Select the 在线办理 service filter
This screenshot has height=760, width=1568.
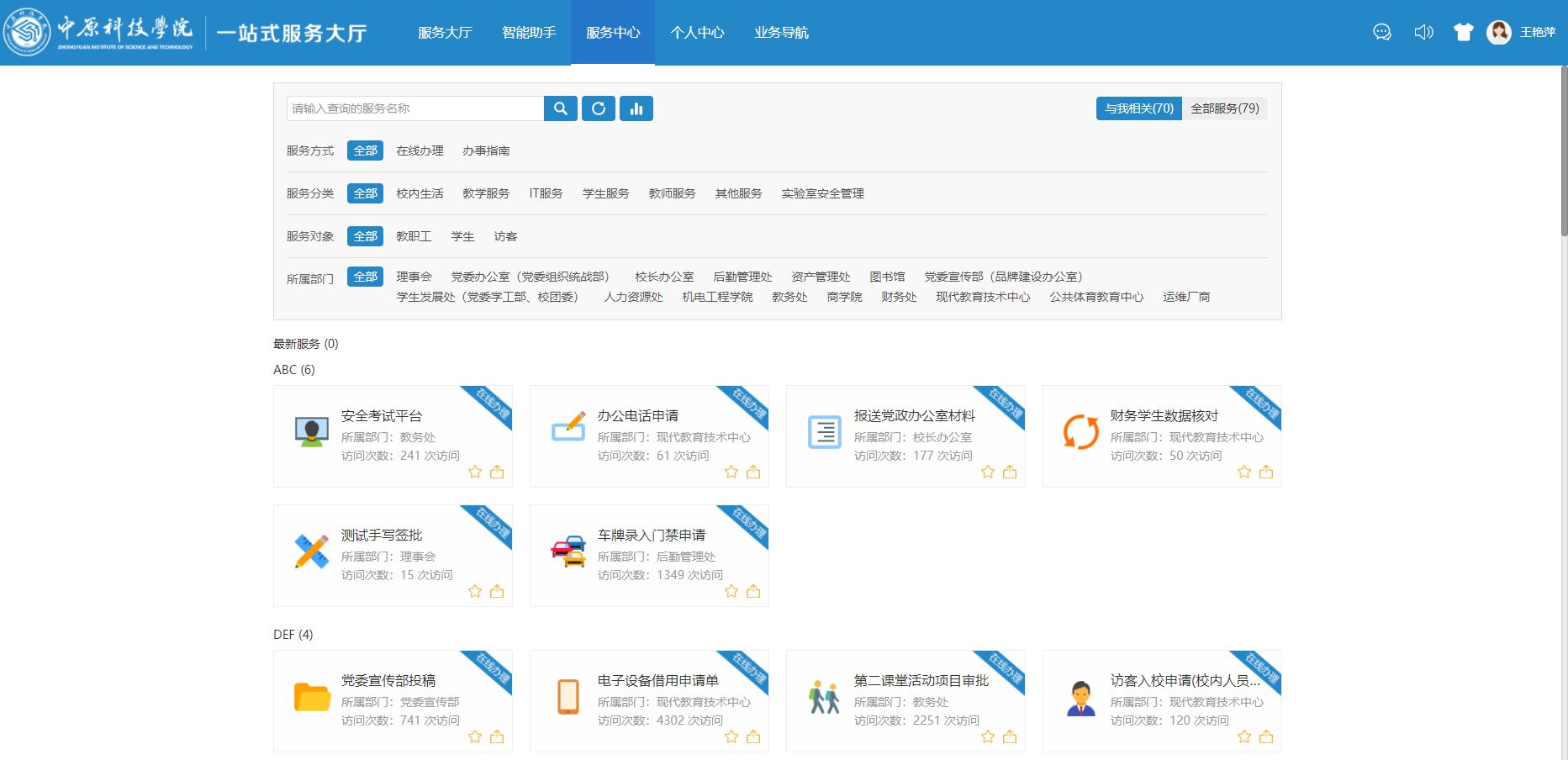pyautogui.click(x=419, y=150)
